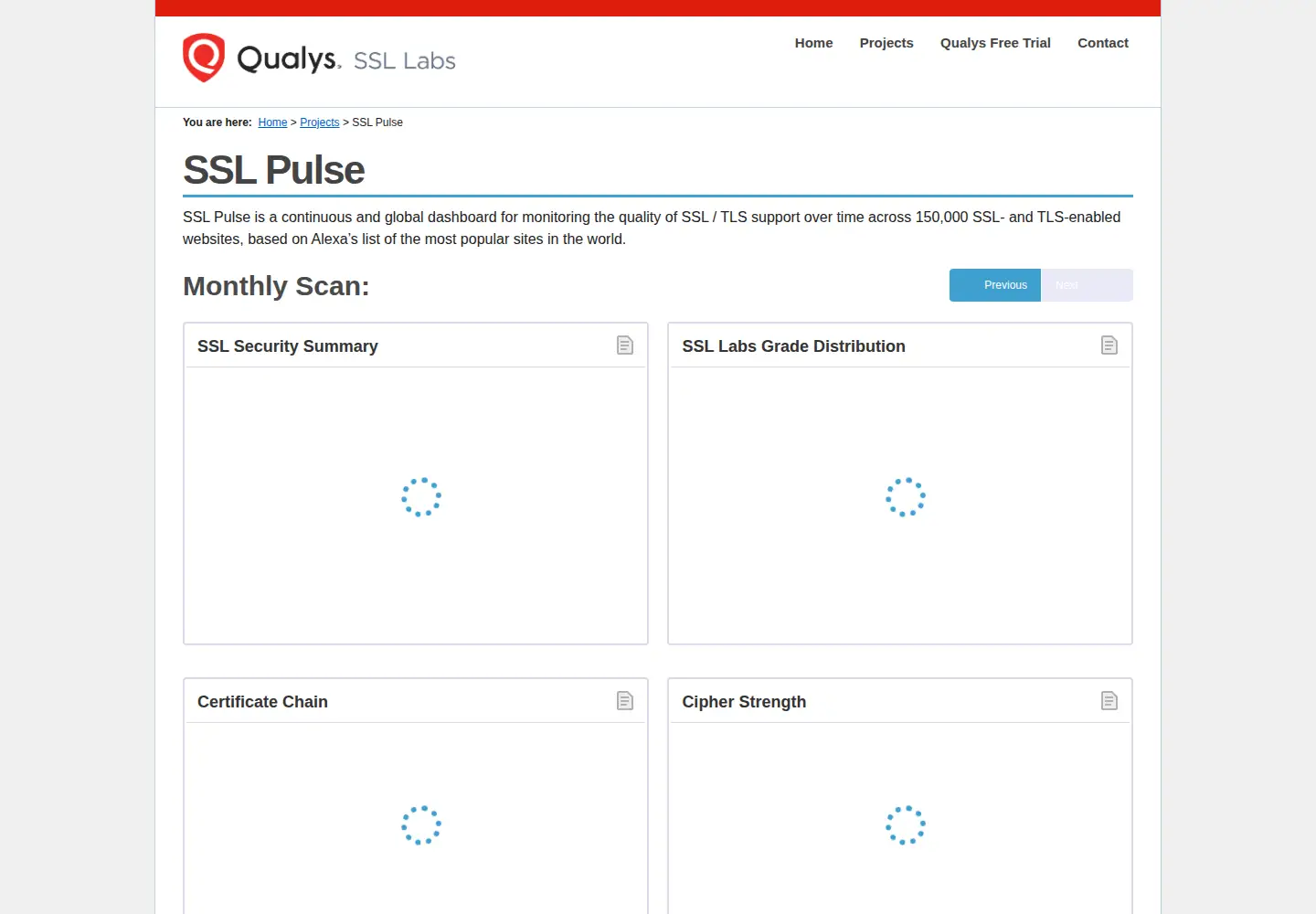Open SSL Security Summary document icon
This screenshot has height=914, width=1316.
pyautogui.click(x=625, y=345)
